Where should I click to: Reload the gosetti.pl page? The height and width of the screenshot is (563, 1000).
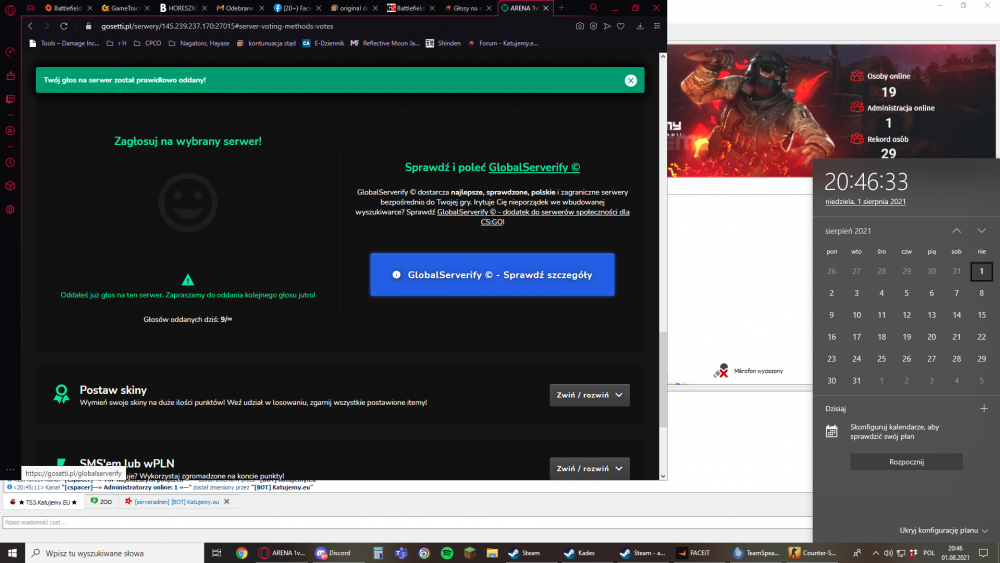[64, 26]
